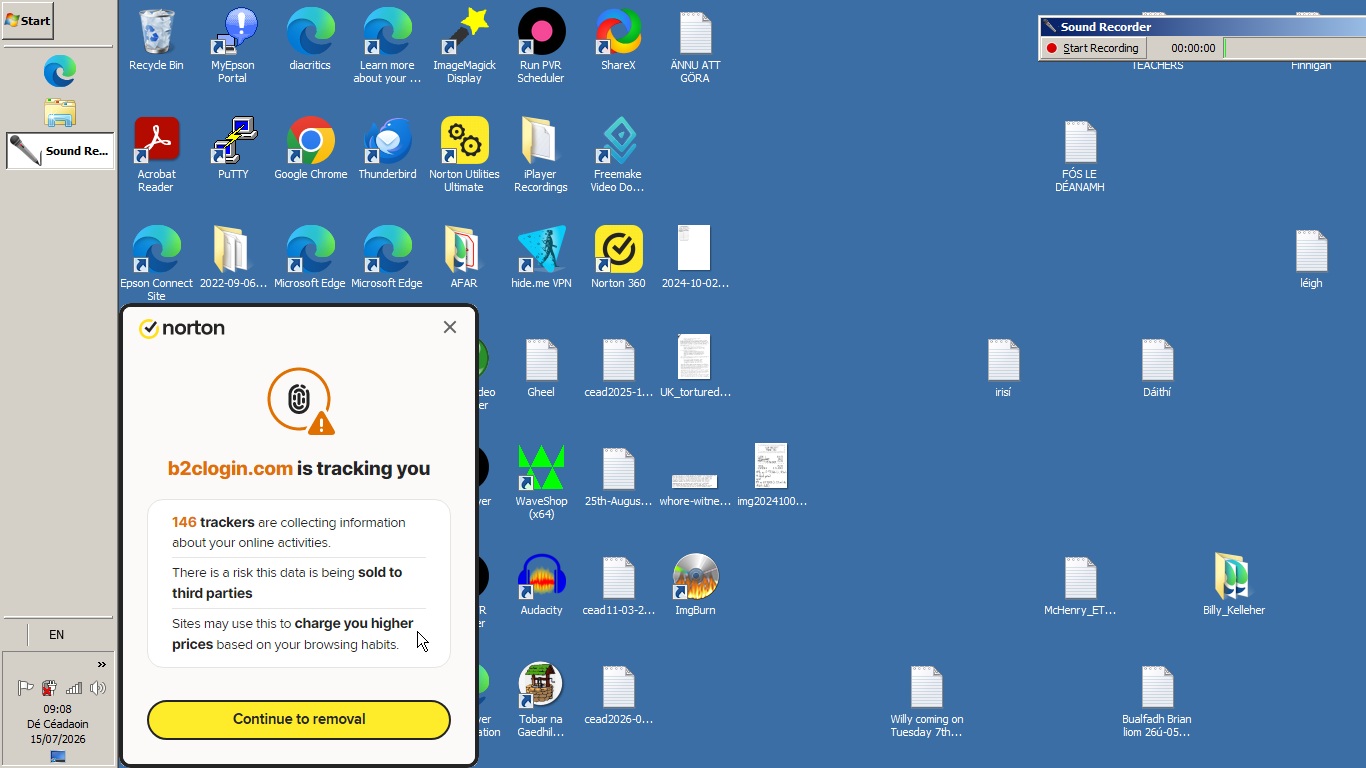Screen dimensions: 1366x768
Task: Select the iPlayer Recordings folder
Action: (x=541, y=154)
